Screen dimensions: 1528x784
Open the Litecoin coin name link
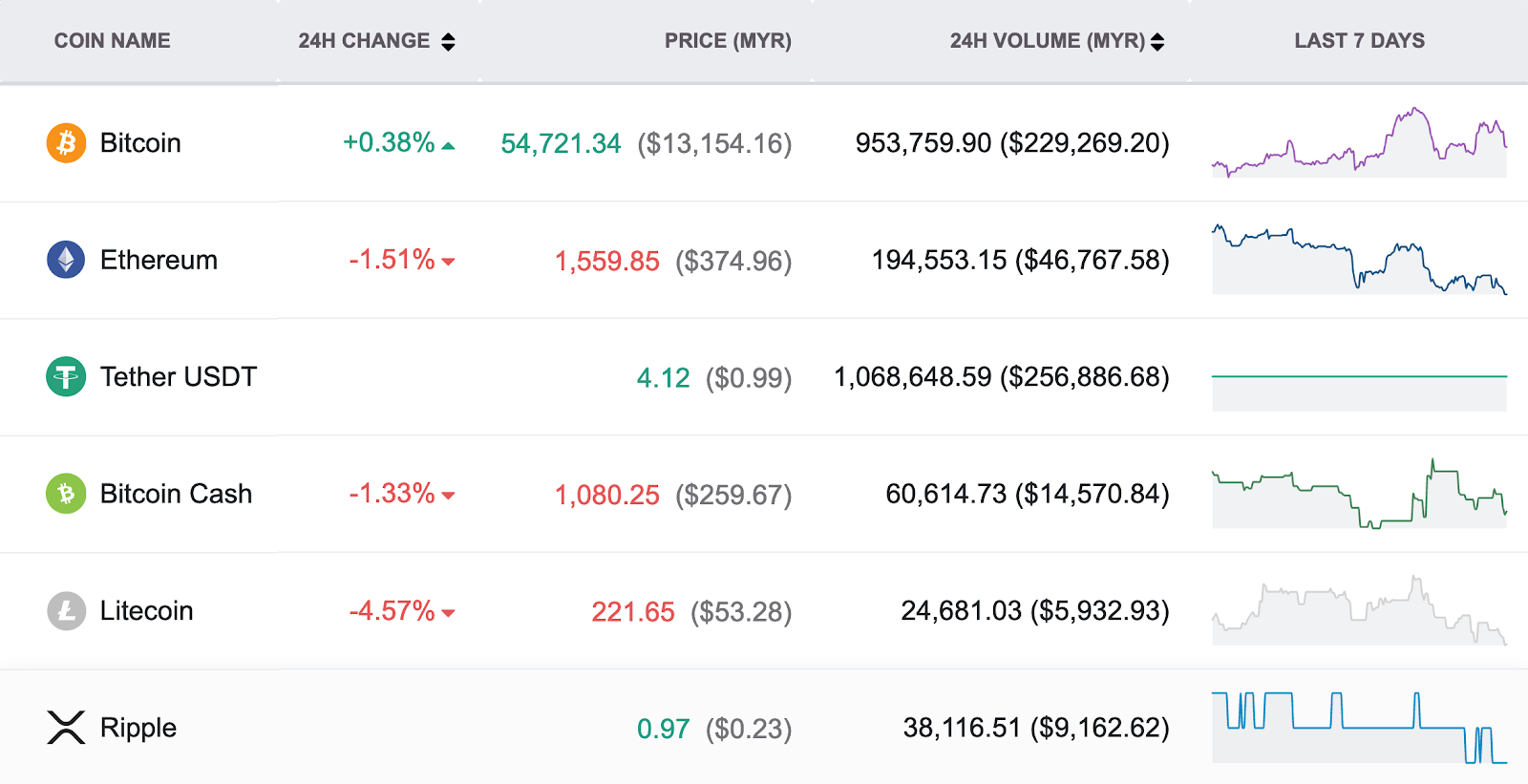coord(146,611)
